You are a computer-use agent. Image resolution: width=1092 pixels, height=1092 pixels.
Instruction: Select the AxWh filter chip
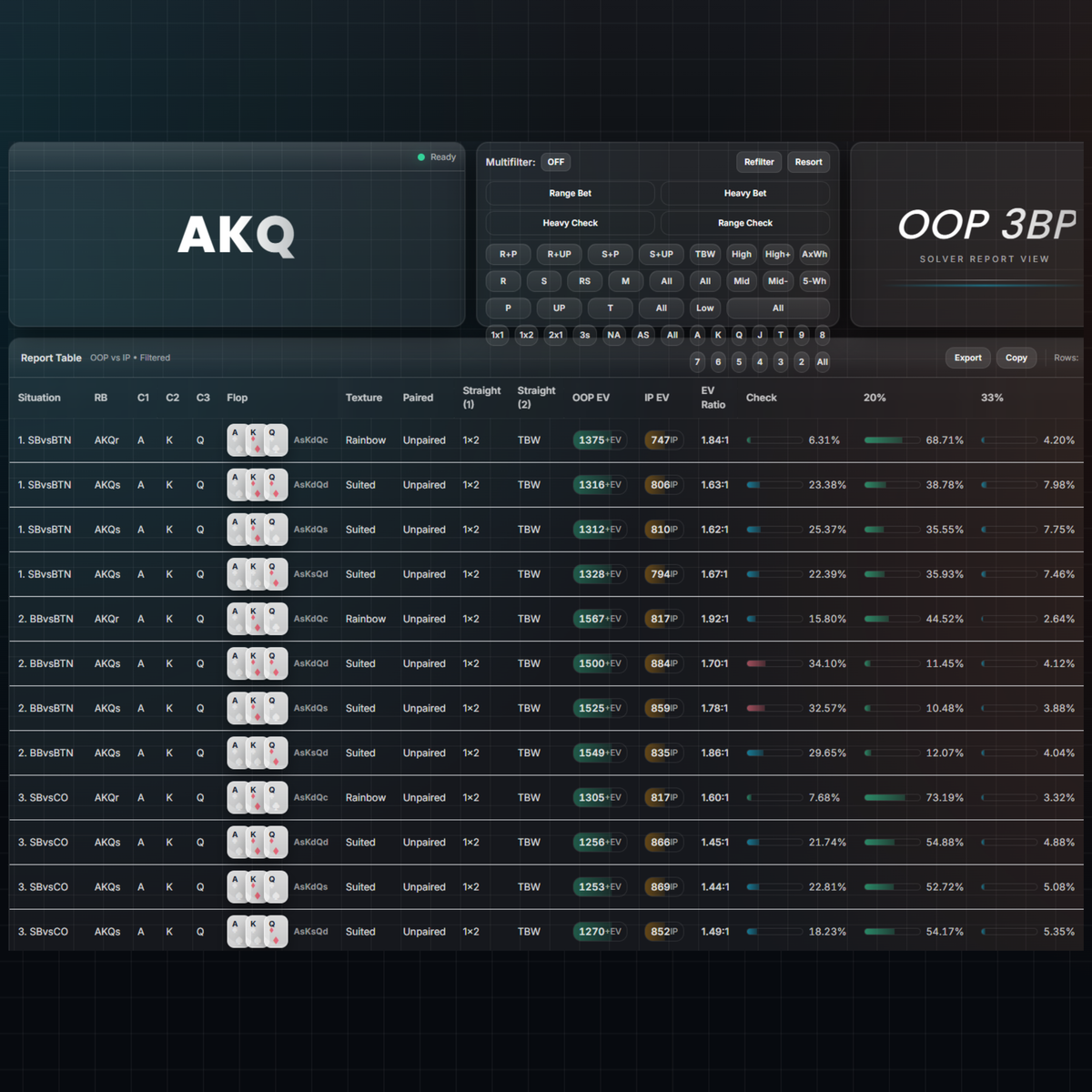click(814, 255)
